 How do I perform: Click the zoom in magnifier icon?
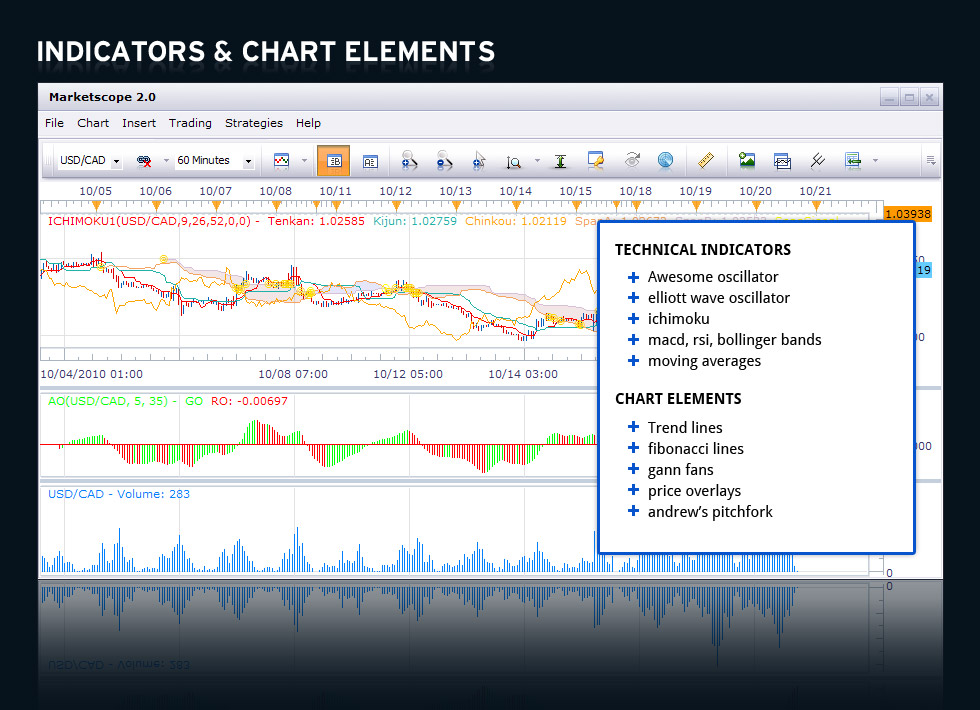click(x=409, y=161)
